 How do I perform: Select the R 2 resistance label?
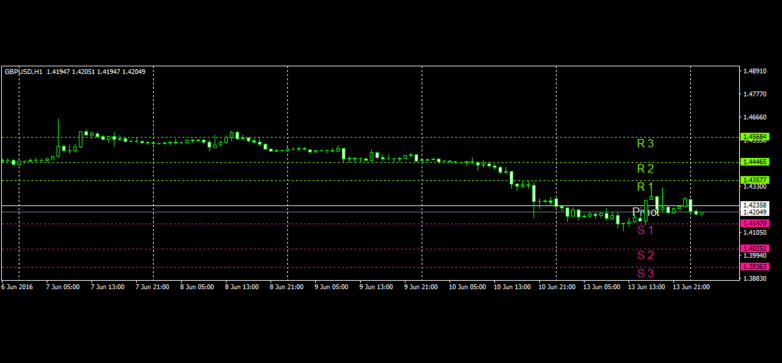645,169
